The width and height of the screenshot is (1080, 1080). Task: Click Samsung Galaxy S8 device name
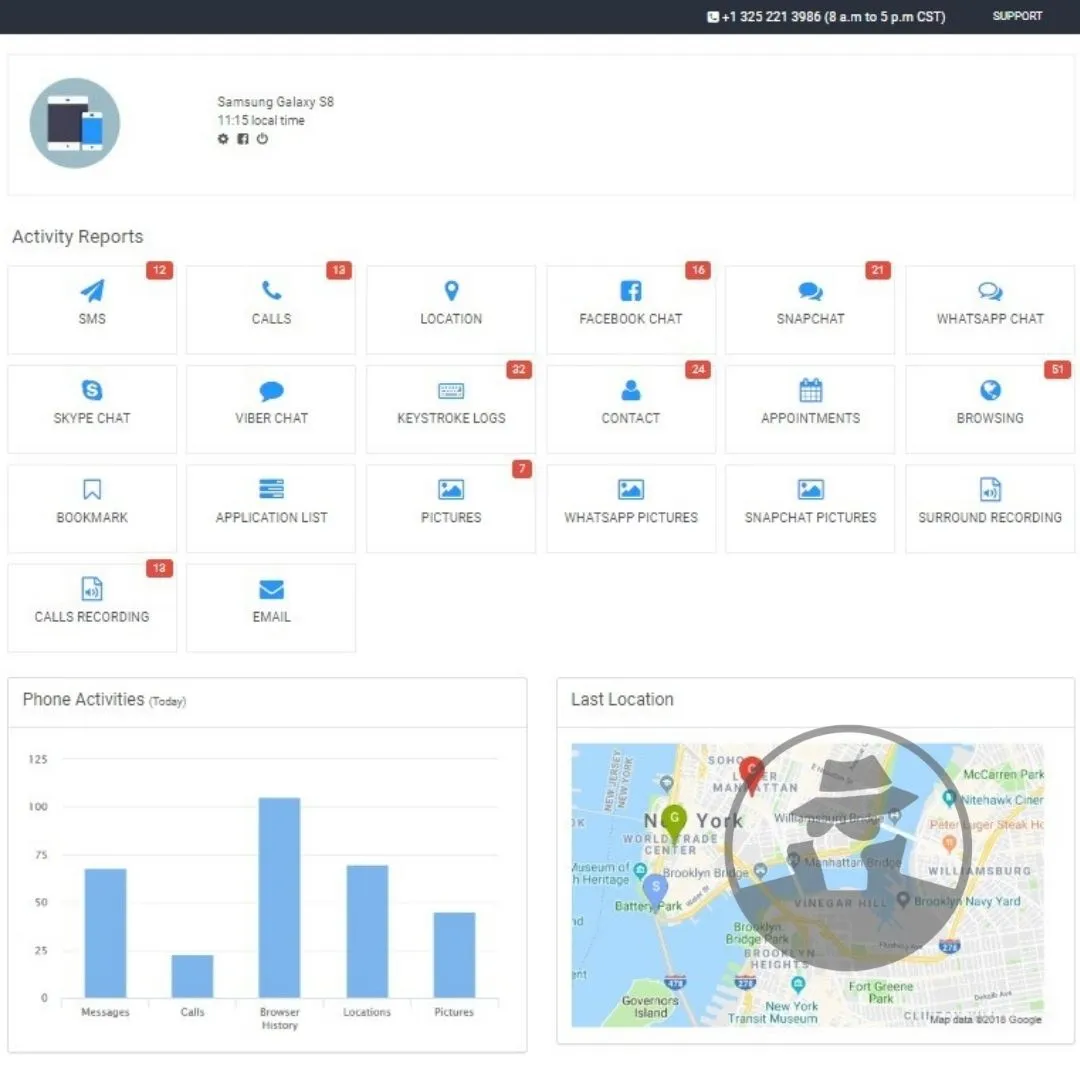point(276,101)
